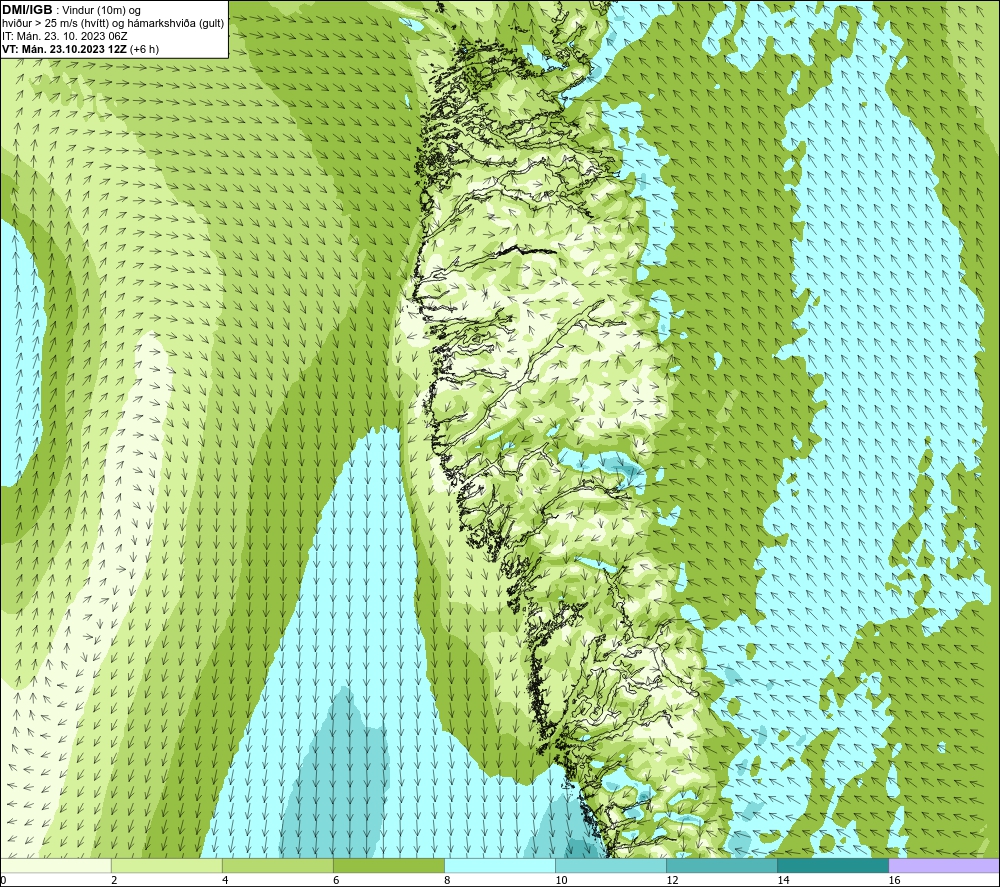Select the purple swatch above 16 m/s
The width and height of the screenshot is (1000, 887).
click(x=944, y=866)
